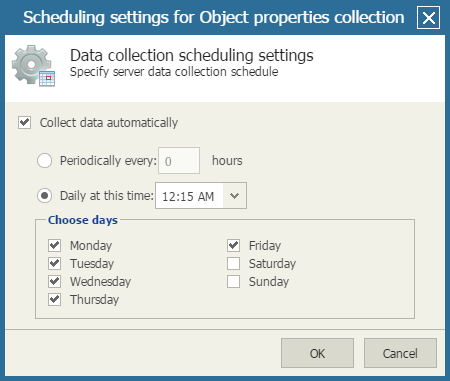Confirm settings with the OK button
Viewport: 450px width, 381px height.
[x=317, y=353]
